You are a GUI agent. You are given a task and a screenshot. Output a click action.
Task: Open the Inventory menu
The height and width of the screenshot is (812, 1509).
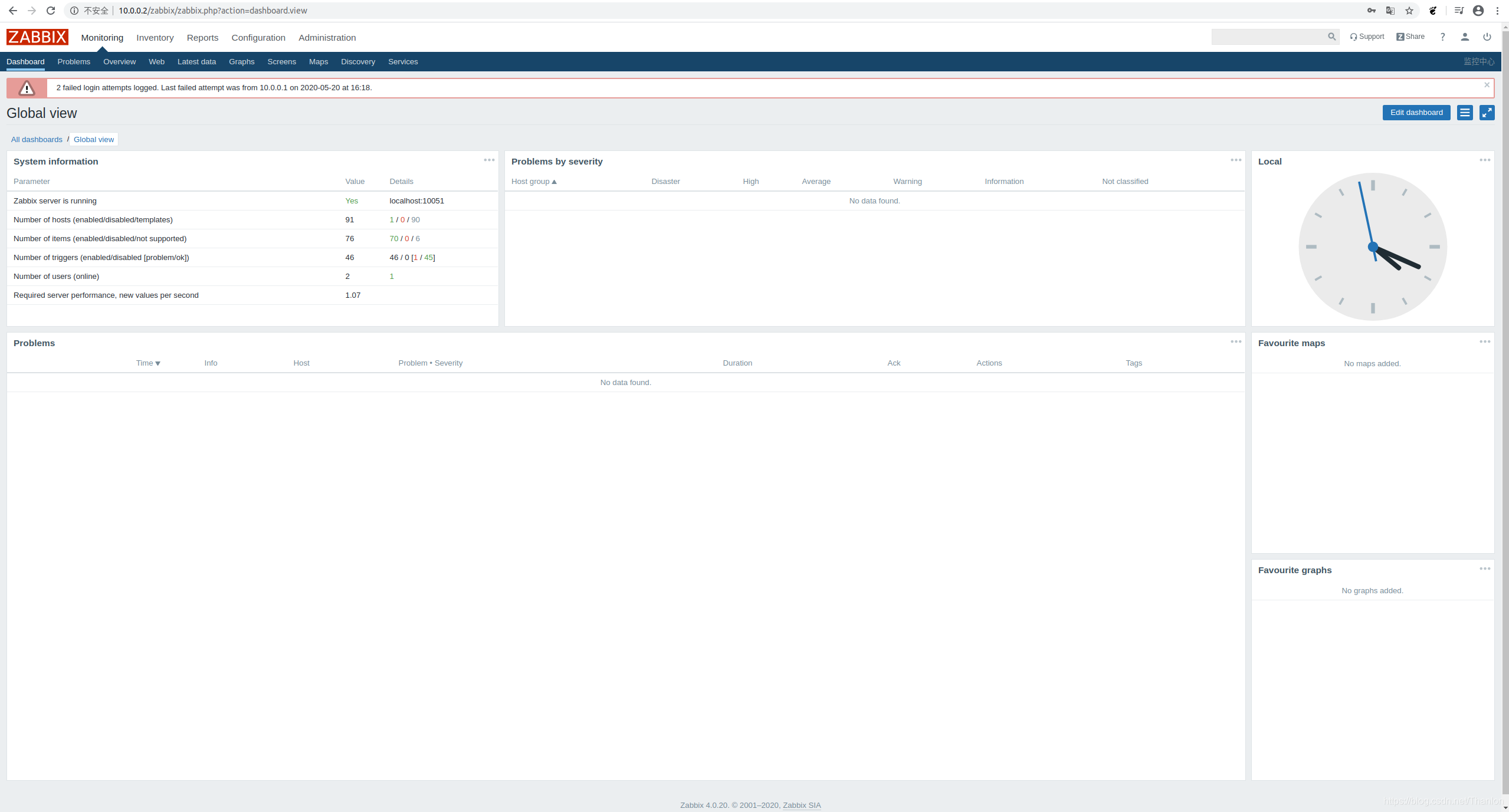pyautogui.click(x=155, y=38)
